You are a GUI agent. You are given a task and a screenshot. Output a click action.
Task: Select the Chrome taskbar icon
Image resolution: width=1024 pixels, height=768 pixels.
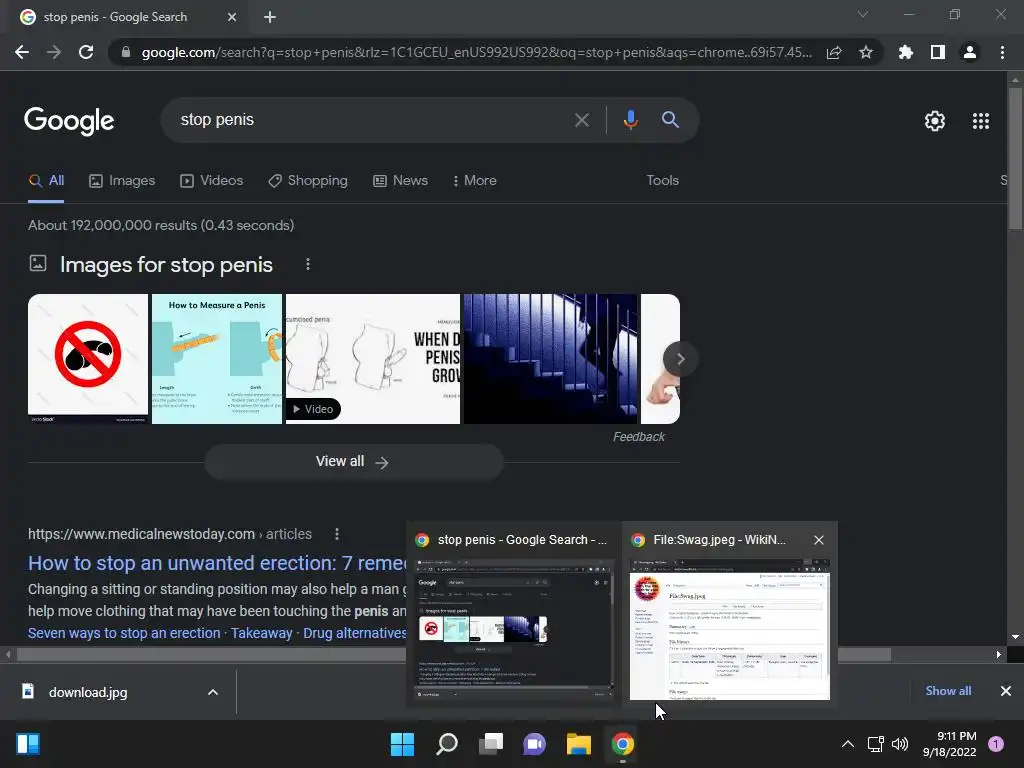click(x=622, y=744)
